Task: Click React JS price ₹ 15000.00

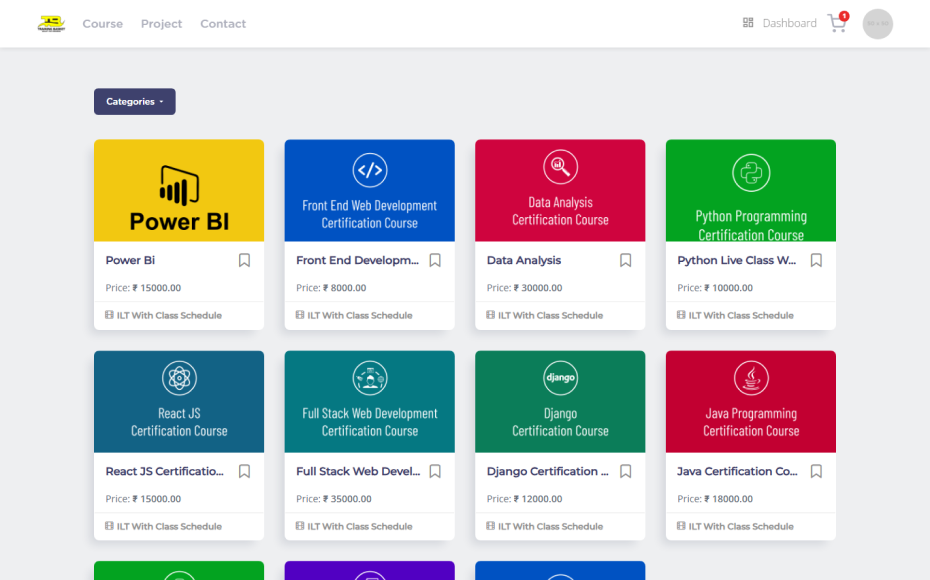Action: pos(157,499)
